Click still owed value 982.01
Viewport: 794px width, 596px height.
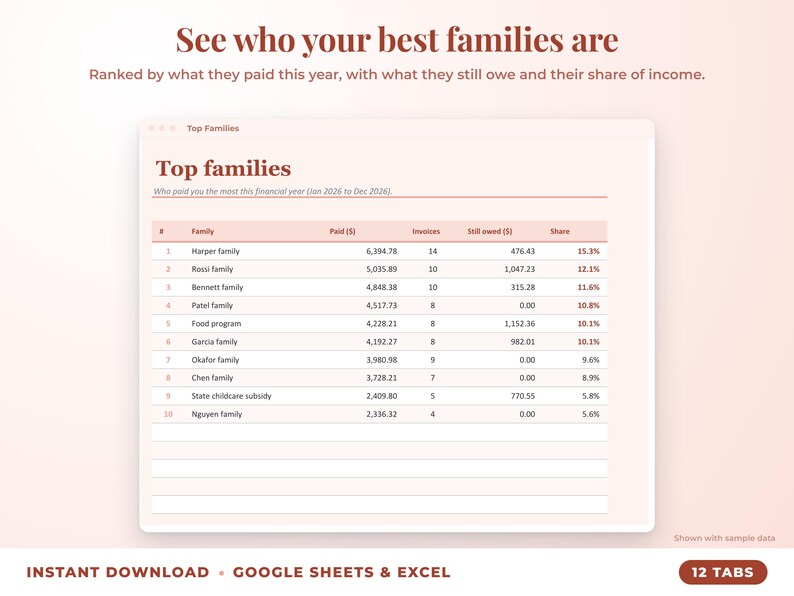523,342
